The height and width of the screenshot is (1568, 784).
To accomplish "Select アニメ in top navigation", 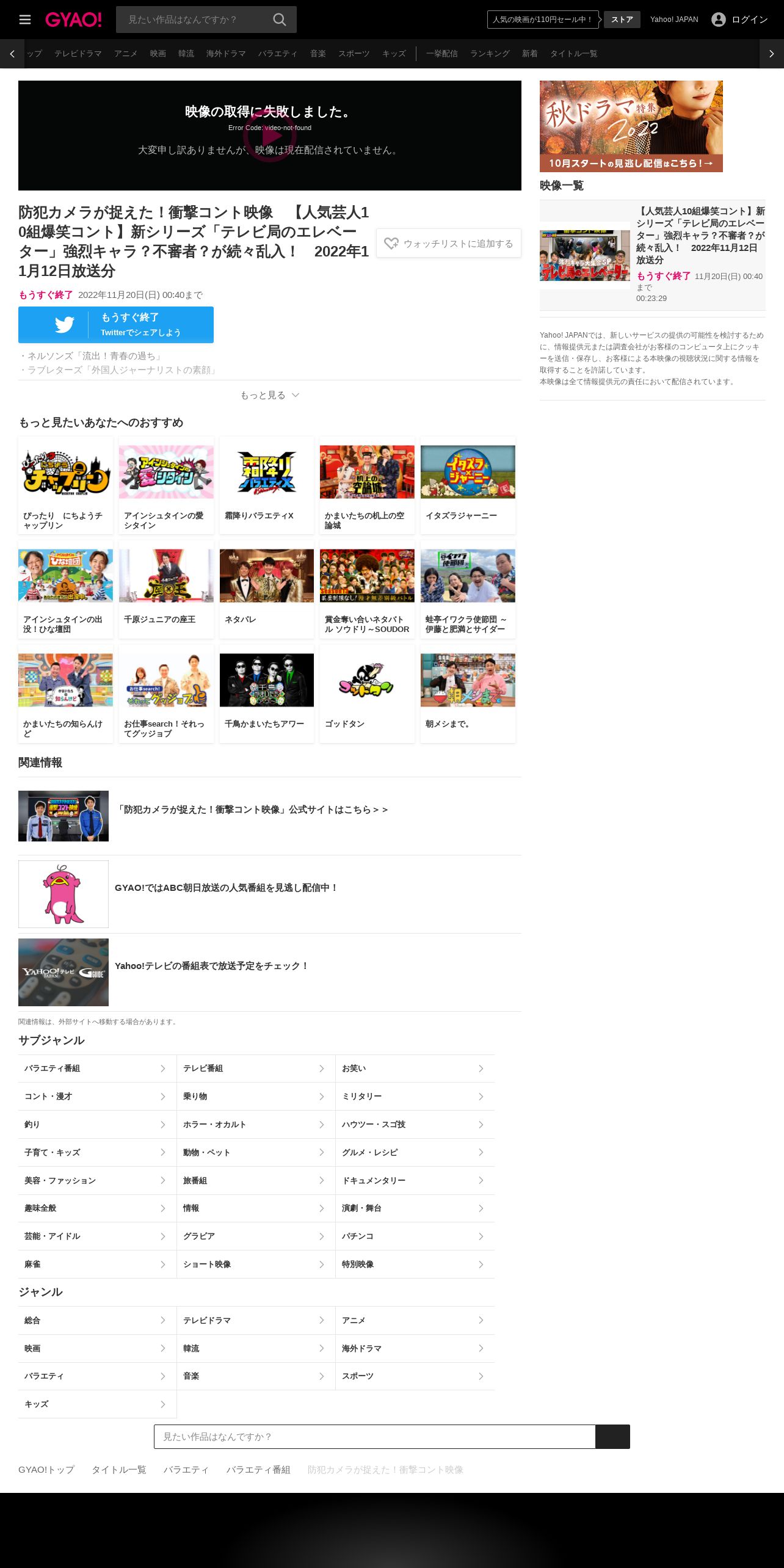I will (126, 54).
